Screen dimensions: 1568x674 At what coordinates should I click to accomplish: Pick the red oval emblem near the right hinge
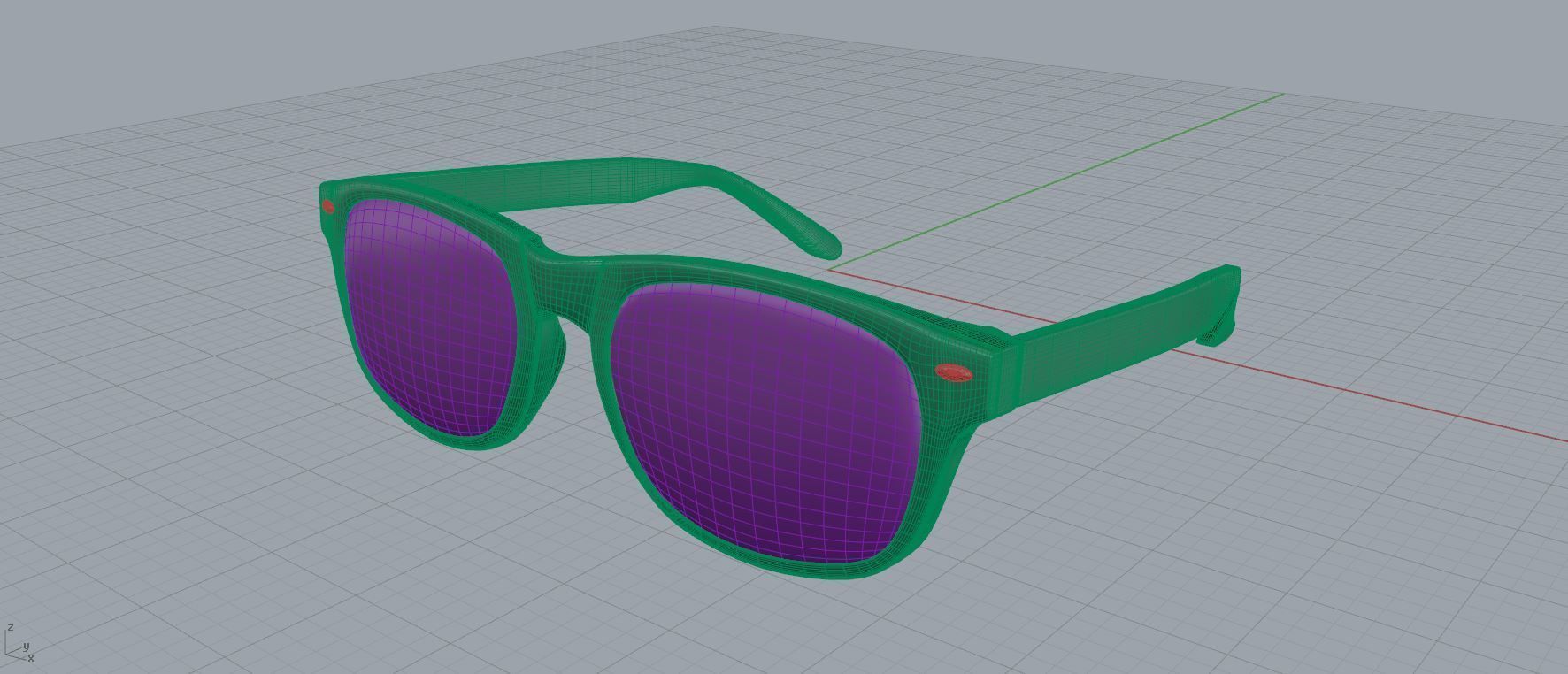point(954,373)
